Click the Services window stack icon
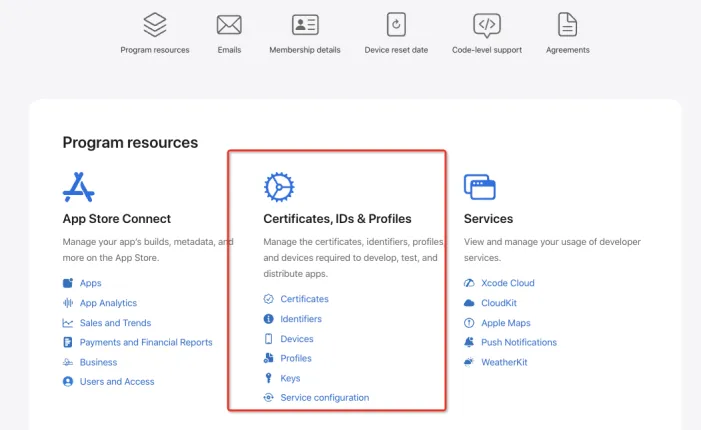701x430 pixels. [480, 187]
